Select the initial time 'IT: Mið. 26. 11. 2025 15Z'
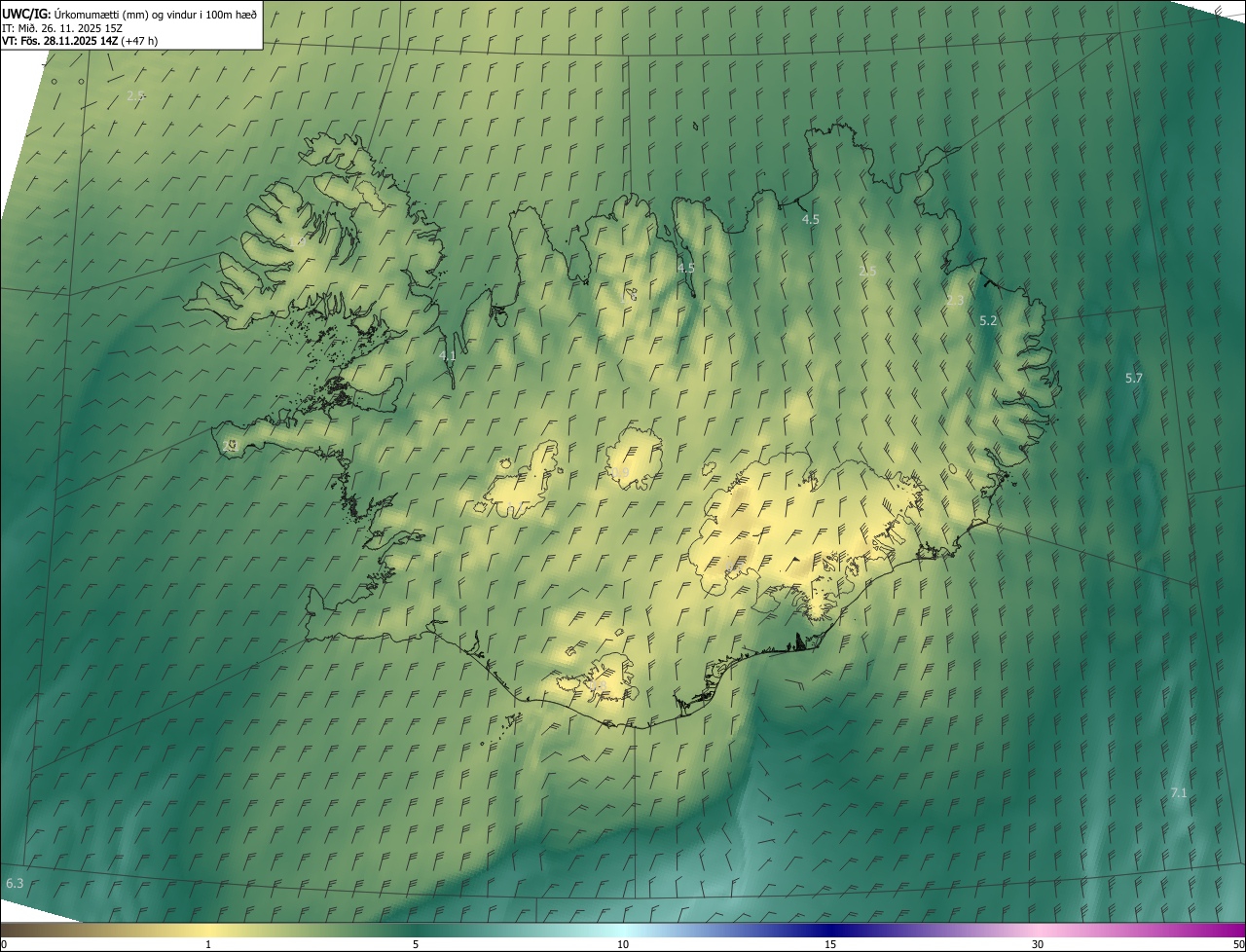The image size is (1246, 952). click(x=61, y=27)
